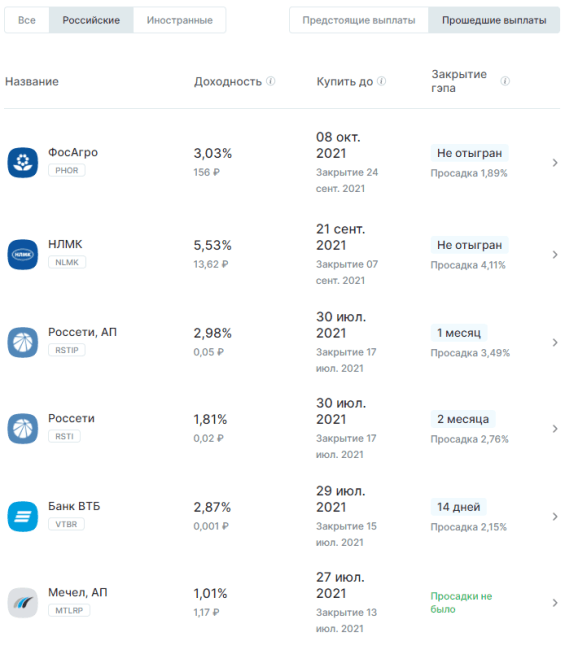565x650 pixels.
Task: Click the 08 окт. 2021 date
Action: [338, 145]
